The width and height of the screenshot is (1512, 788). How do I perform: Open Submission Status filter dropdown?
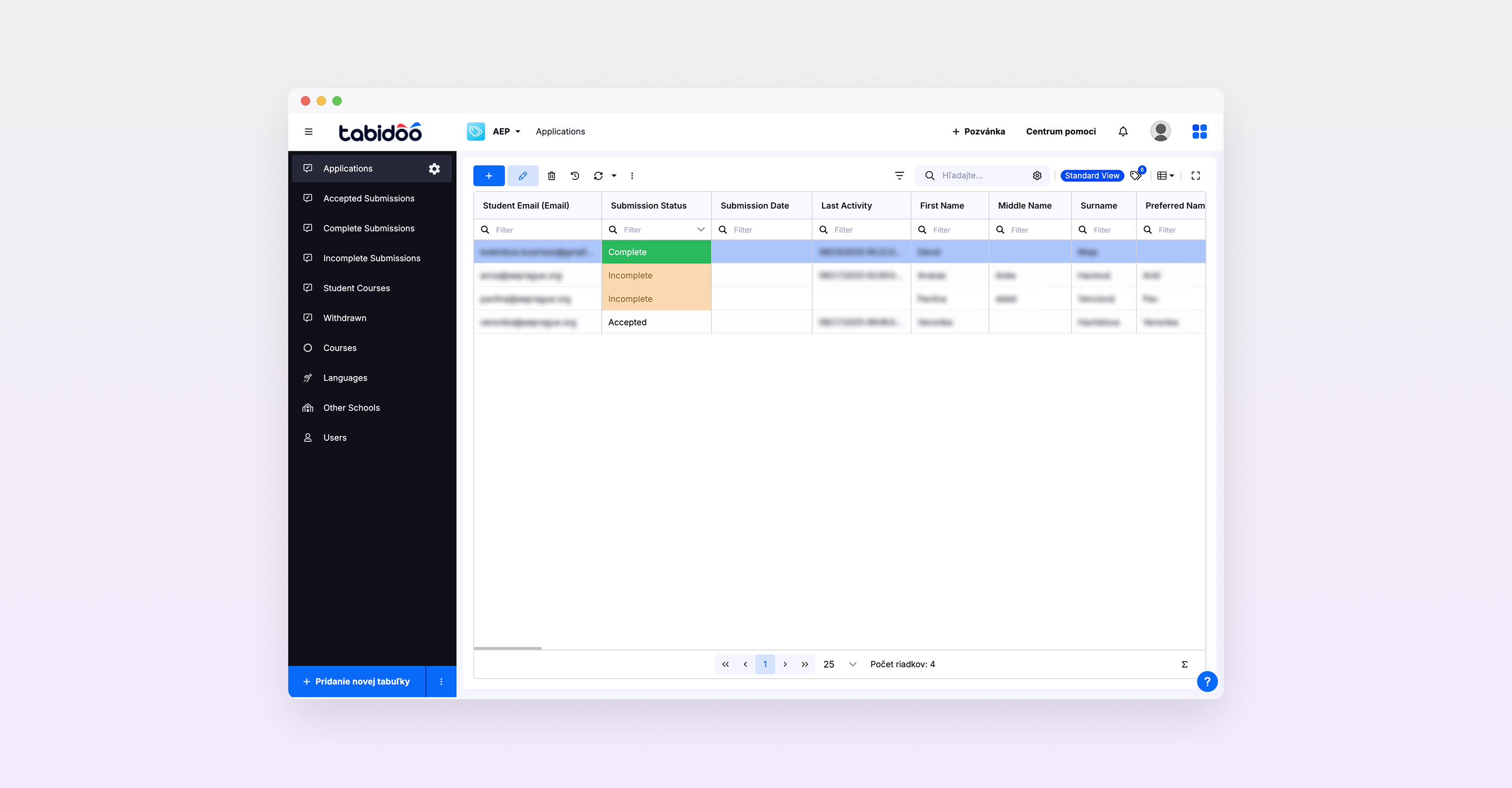[700, 230]
